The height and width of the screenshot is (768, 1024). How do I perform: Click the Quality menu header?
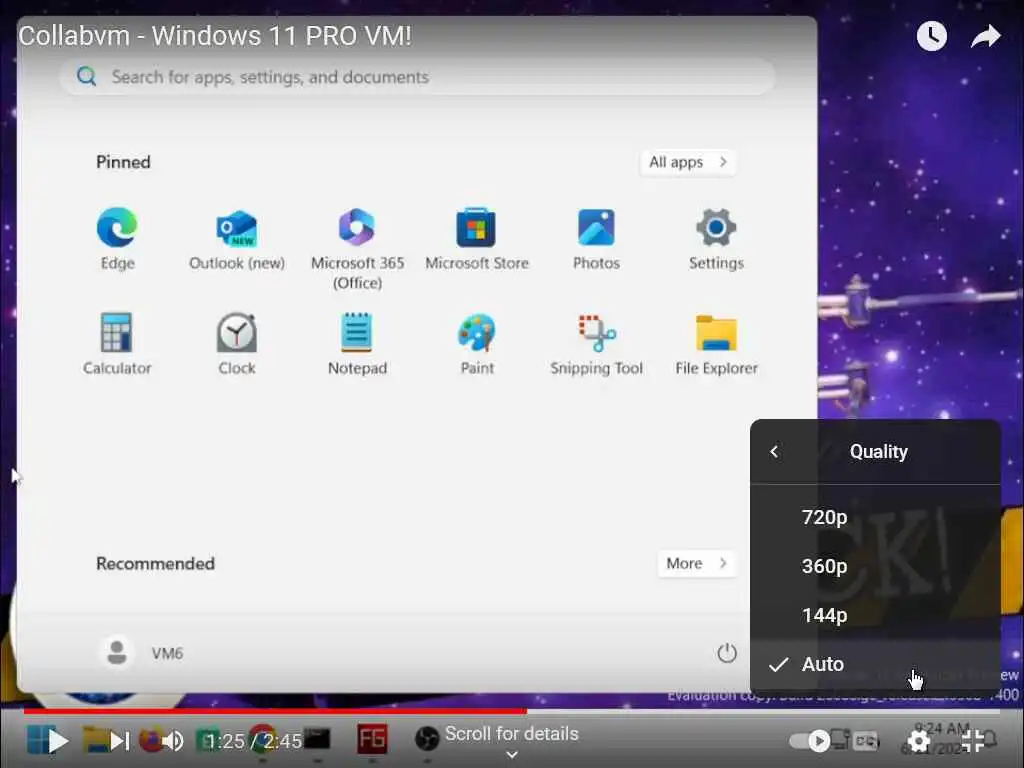click(878, 451)
